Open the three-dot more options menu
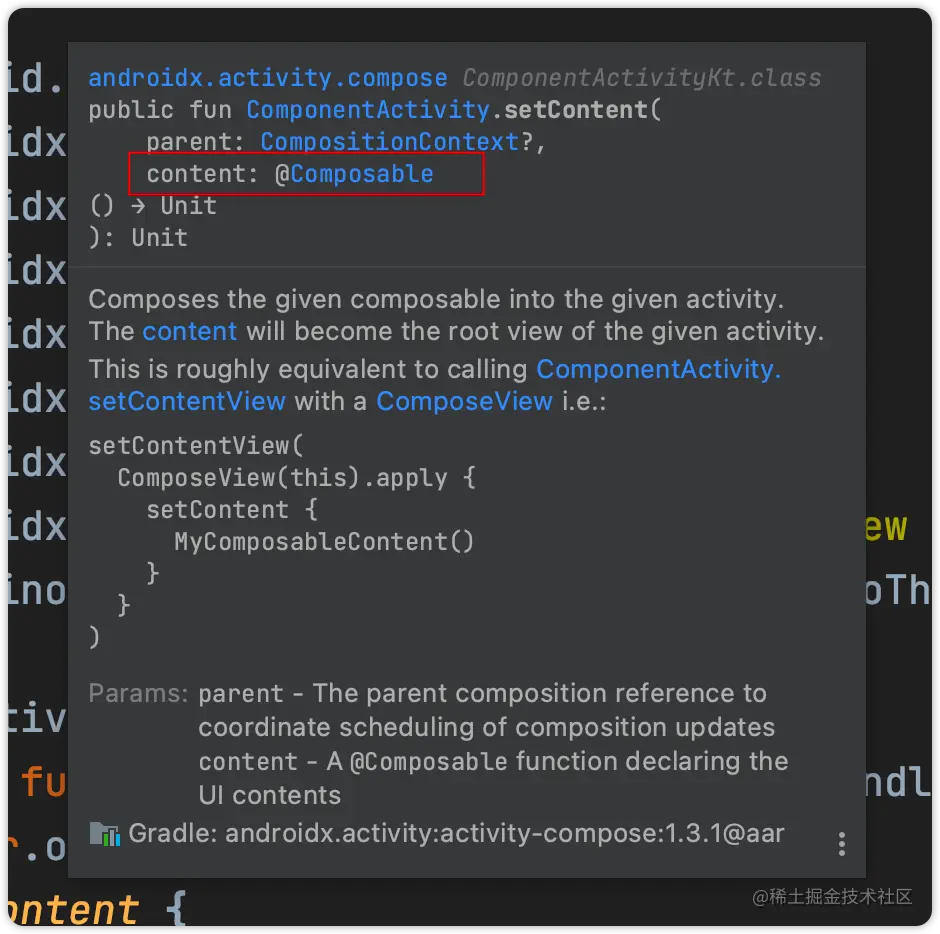940x934 pixels. (x=842, y=843)
